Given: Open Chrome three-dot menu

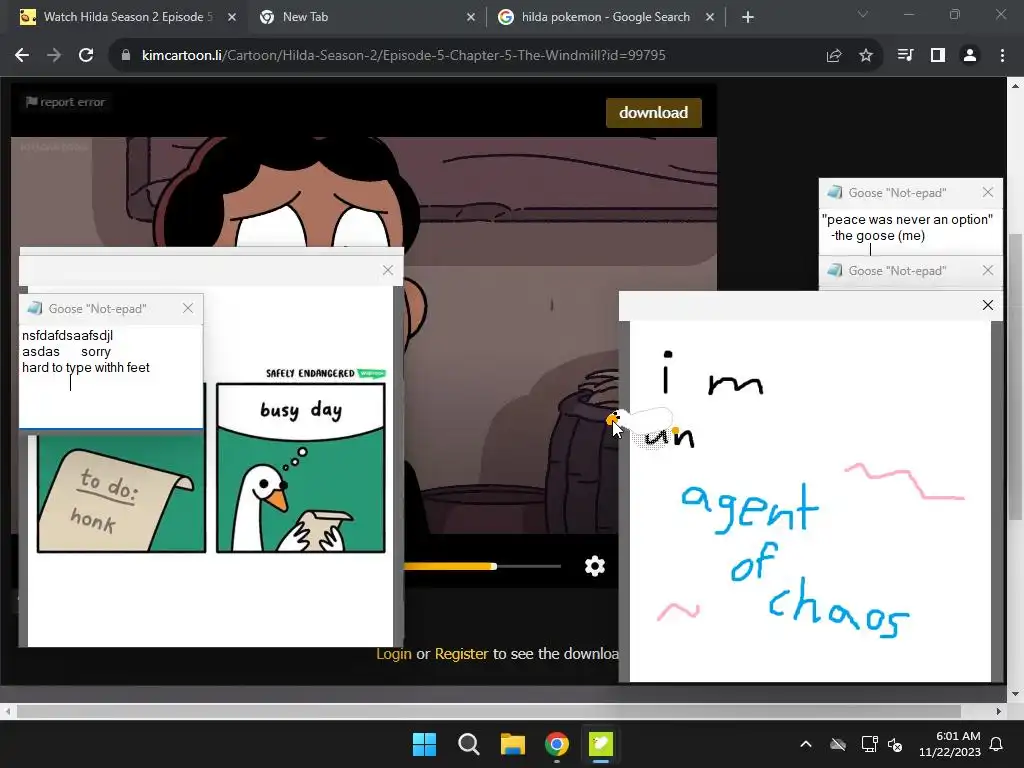Looking at the screenshot, I should 1002,56.
